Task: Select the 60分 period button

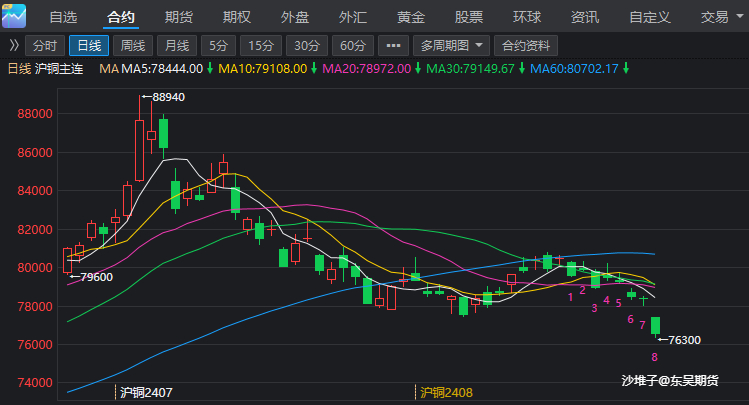Action: [x=353, y=46]
